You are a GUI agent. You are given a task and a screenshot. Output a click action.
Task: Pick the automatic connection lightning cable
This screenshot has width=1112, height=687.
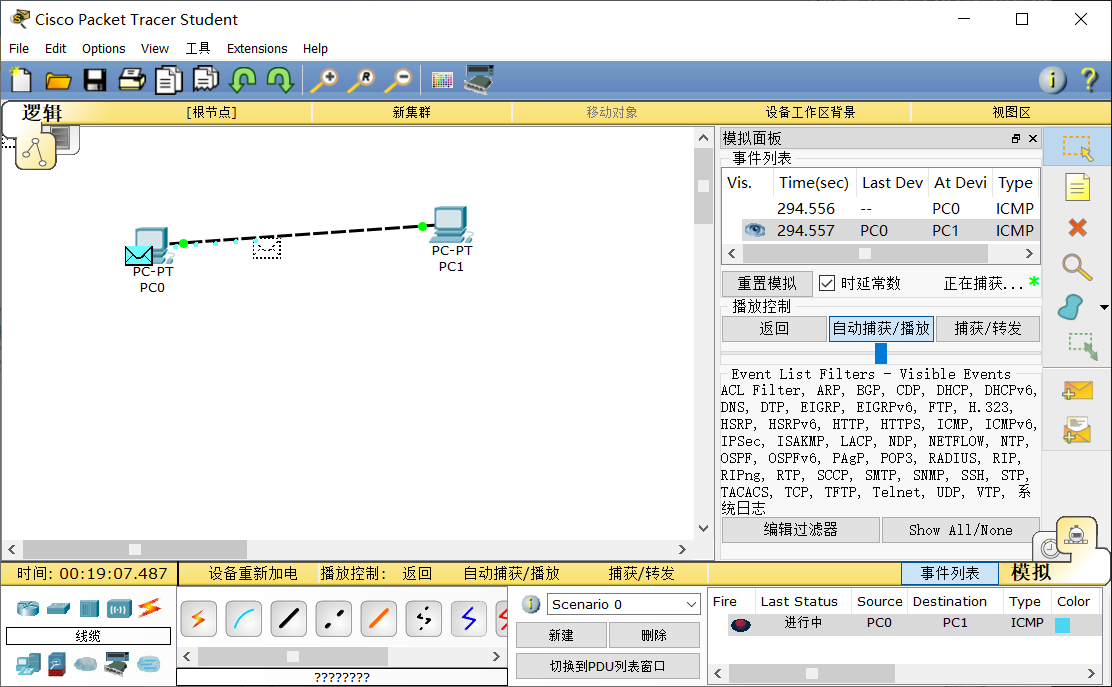pos(199,619)
